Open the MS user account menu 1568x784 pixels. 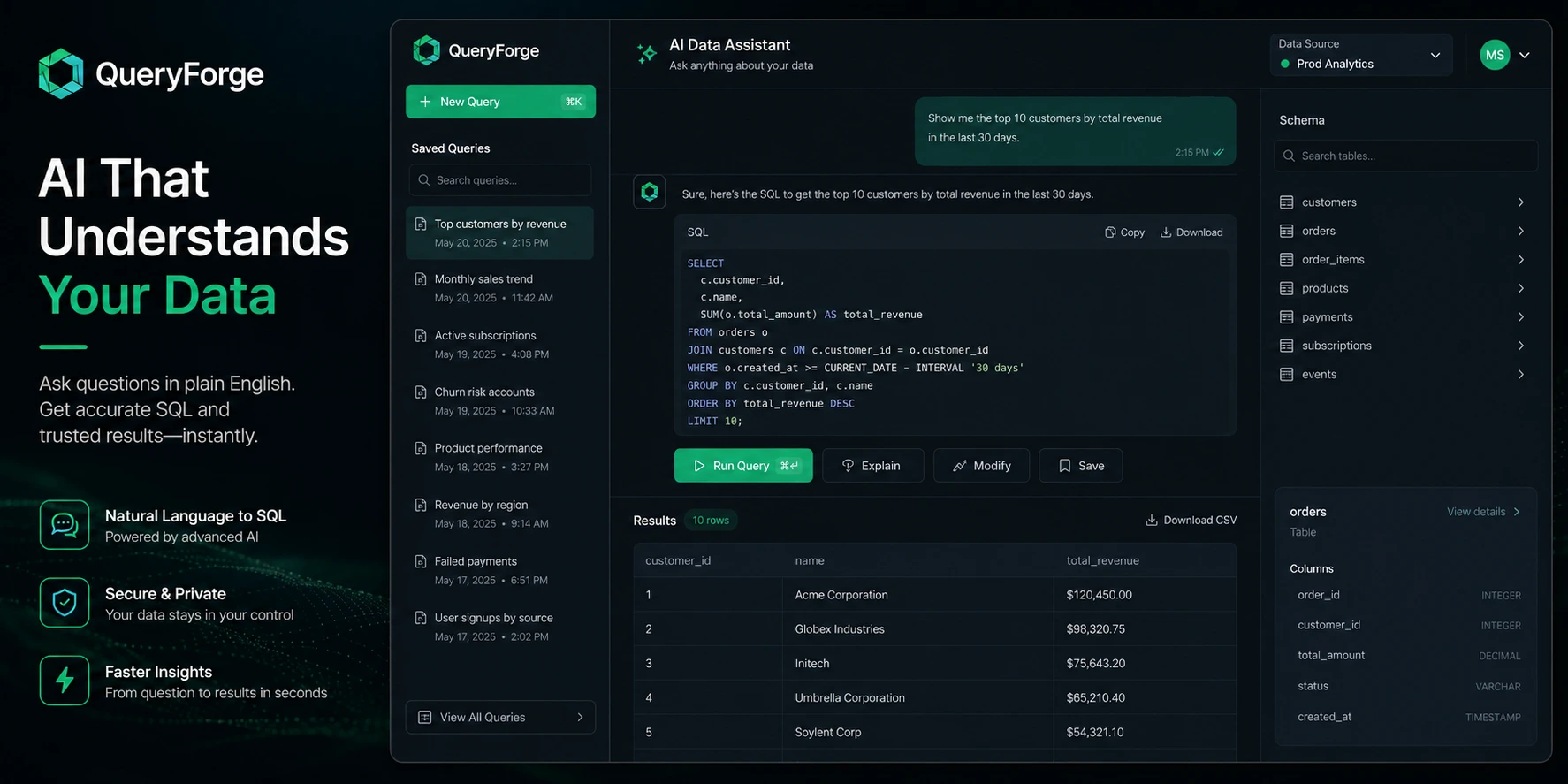[x=1505, y=55]
